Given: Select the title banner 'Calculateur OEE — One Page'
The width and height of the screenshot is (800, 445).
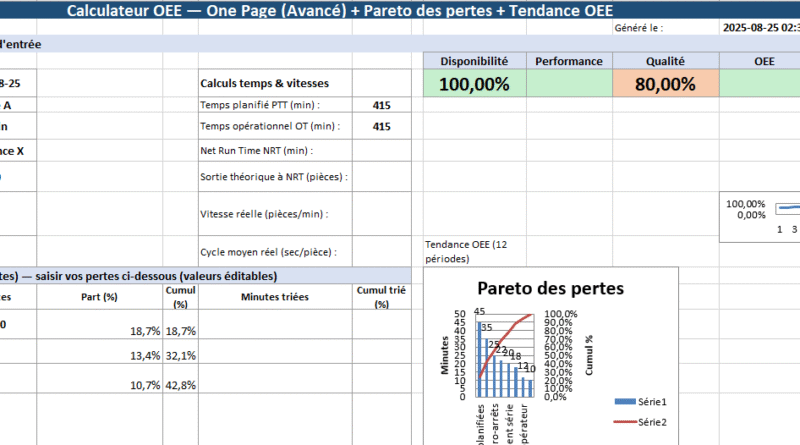Looking at the screenshot, I should (400, 10).
